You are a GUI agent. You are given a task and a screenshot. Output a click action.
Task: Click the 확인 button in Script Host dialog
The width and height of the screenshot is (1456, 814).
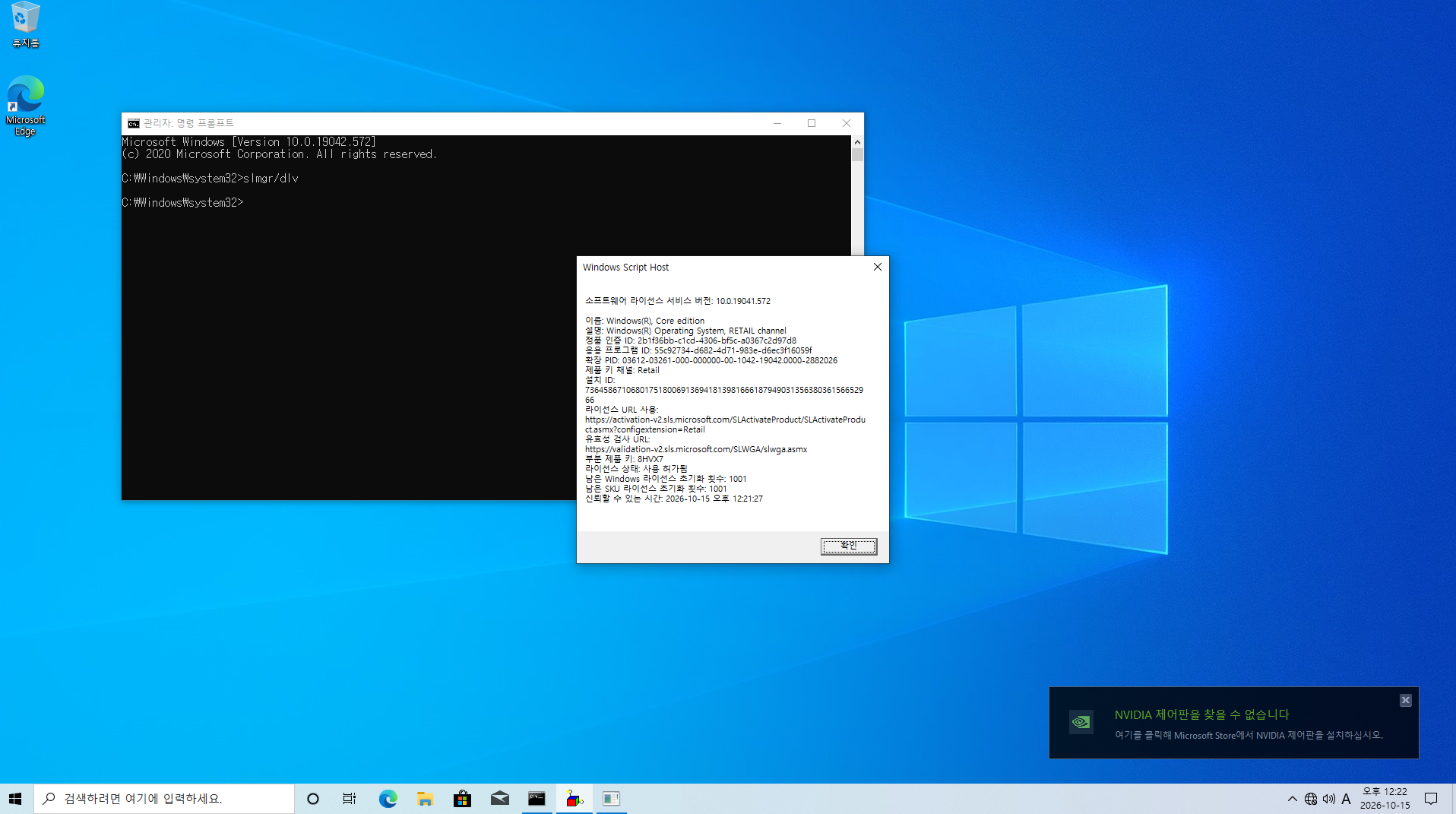848,546
